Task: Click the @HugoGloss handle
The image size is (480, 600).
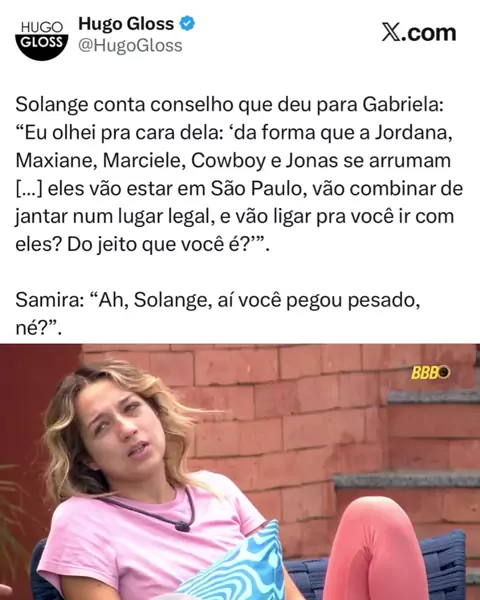Action: pyautogui.click(x=130, y=46)
